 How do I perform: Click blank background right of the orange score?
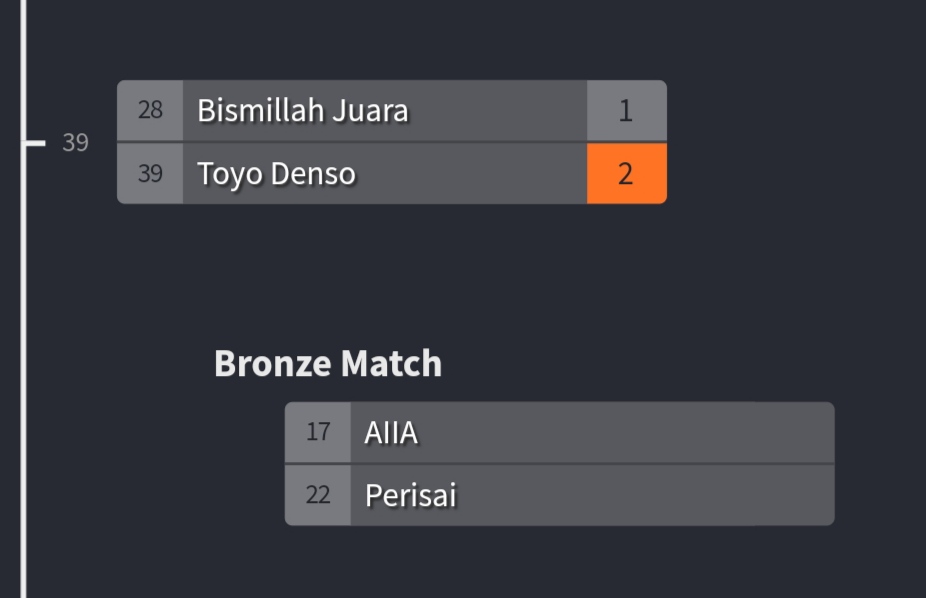[x=790, y=174]
